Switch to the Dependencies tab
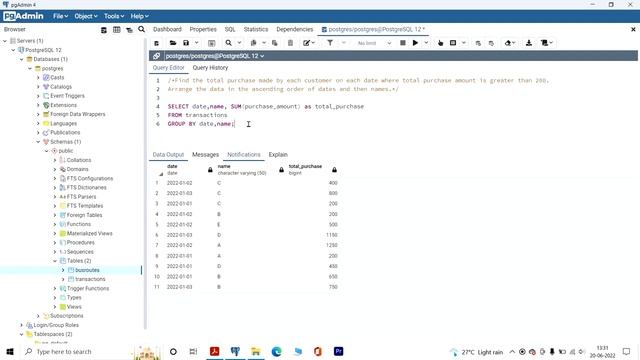Viewport: 640px width, 360px height. point(295,29)
